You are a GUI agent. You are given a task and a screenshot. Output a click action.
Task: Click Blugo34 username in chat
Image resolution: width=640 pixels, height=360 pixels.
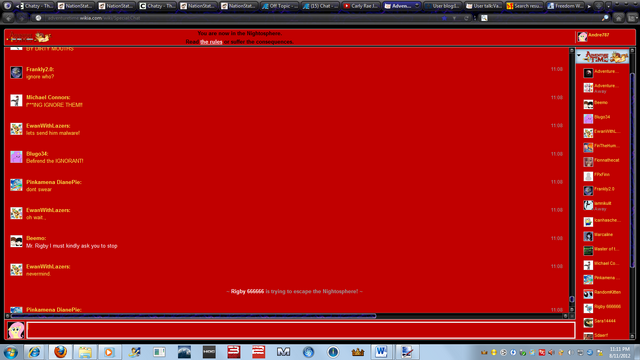37,154
